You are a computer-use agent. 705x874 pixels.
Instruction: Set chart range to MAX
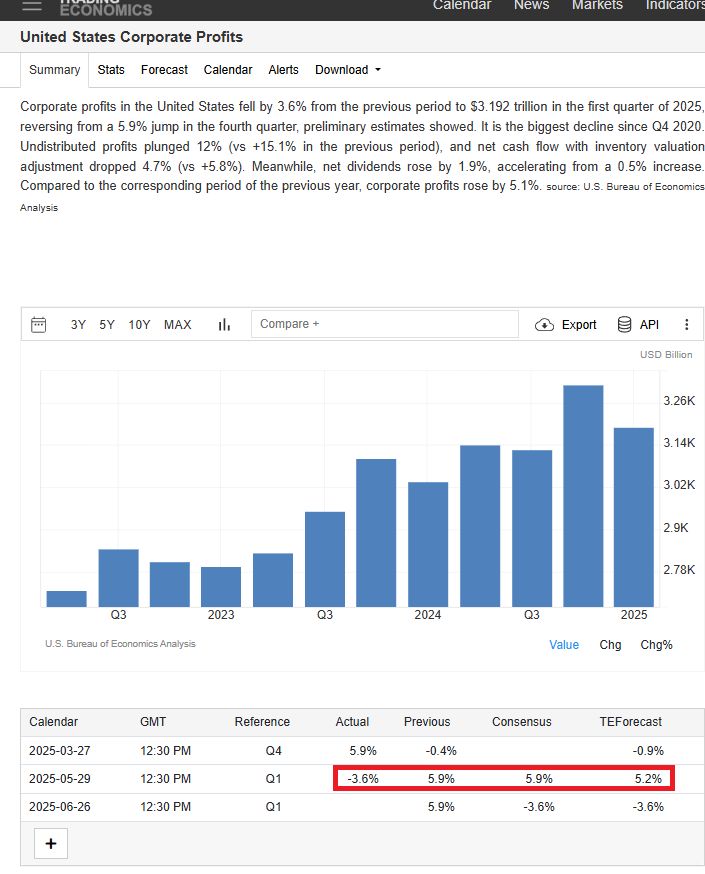178,324
